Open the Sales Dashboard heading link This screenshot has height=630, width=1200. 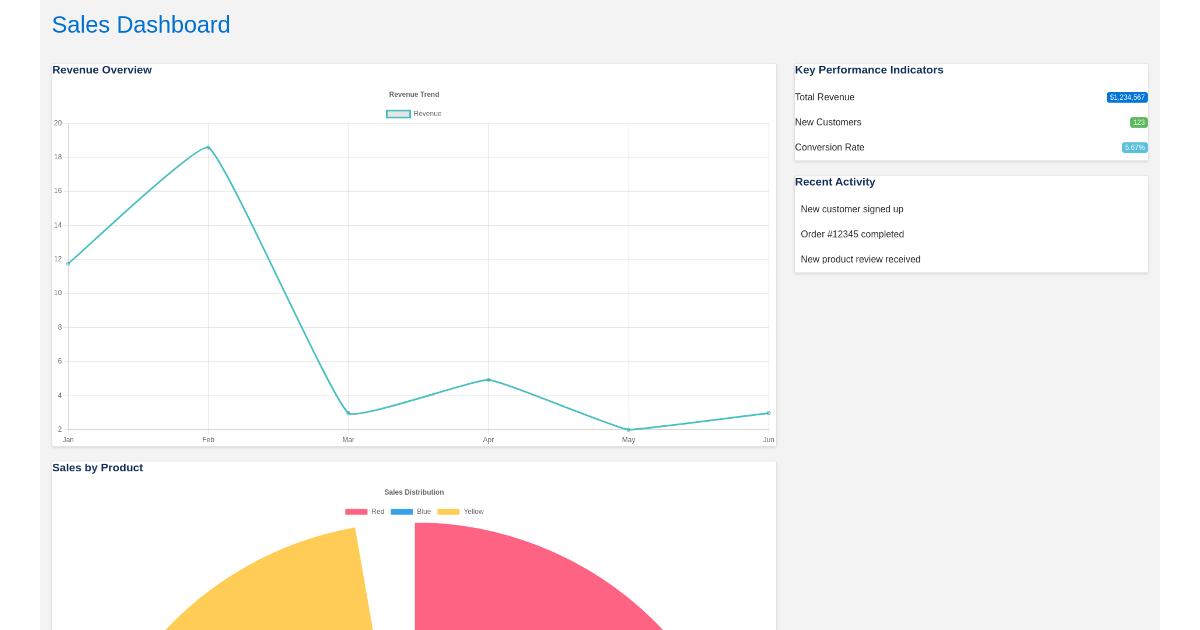tap(141, 24)
